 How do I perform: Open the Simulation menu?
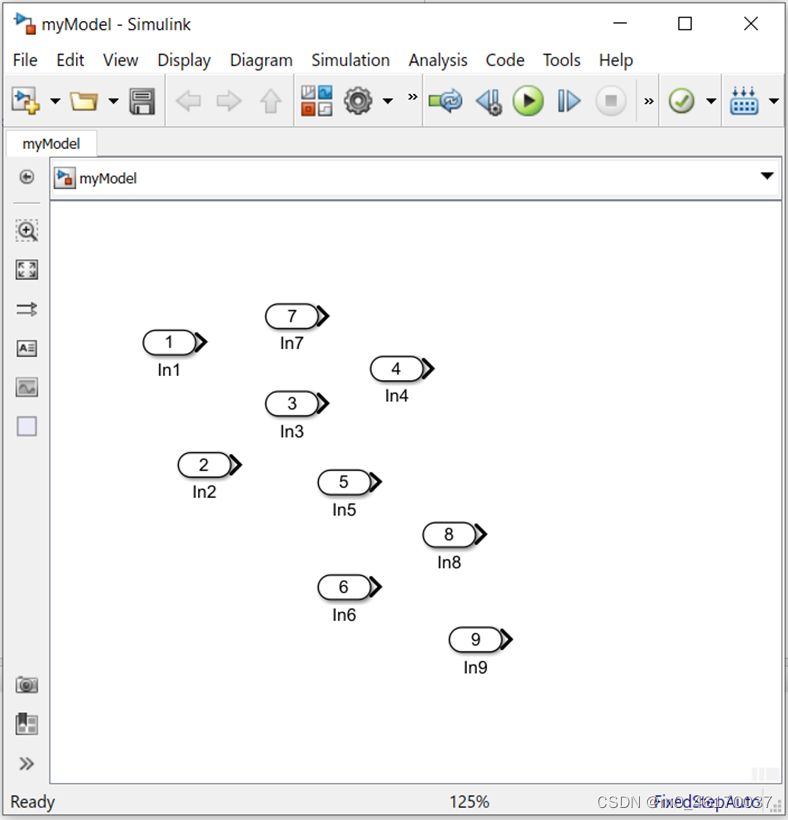[350, 60]
